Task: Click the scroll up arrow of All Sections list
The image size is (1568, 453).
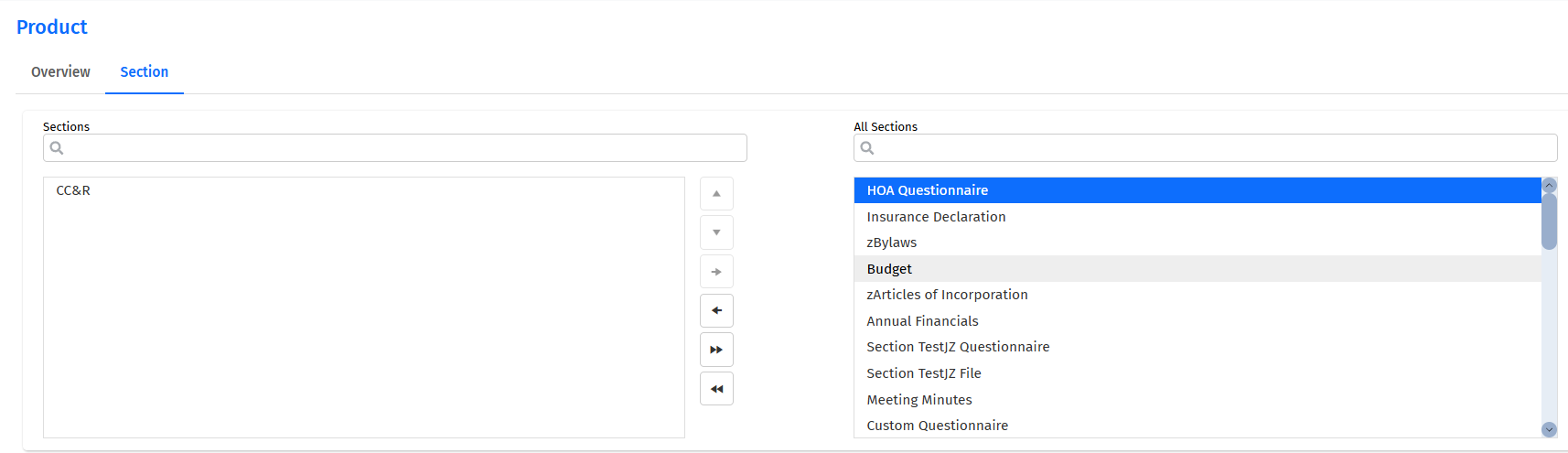Action: [x=1549, y=185]
